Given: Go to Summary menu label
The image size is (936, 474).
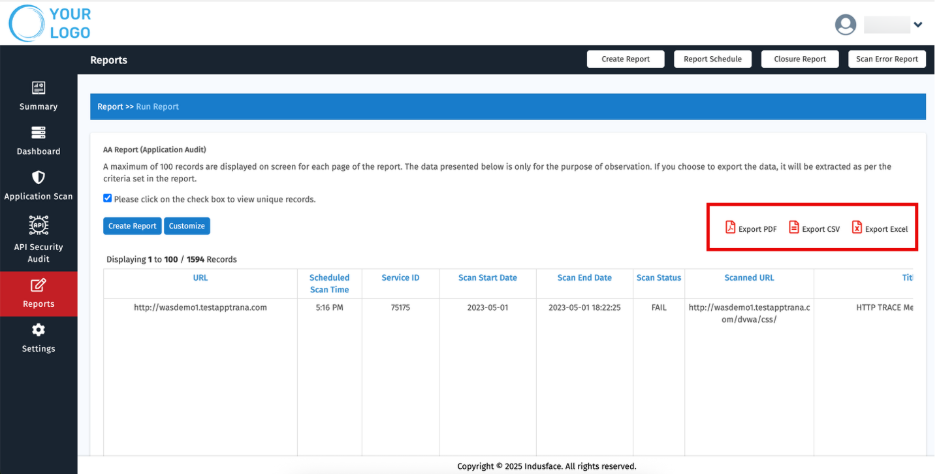Looking at the screenshot, I should point(38,107).
